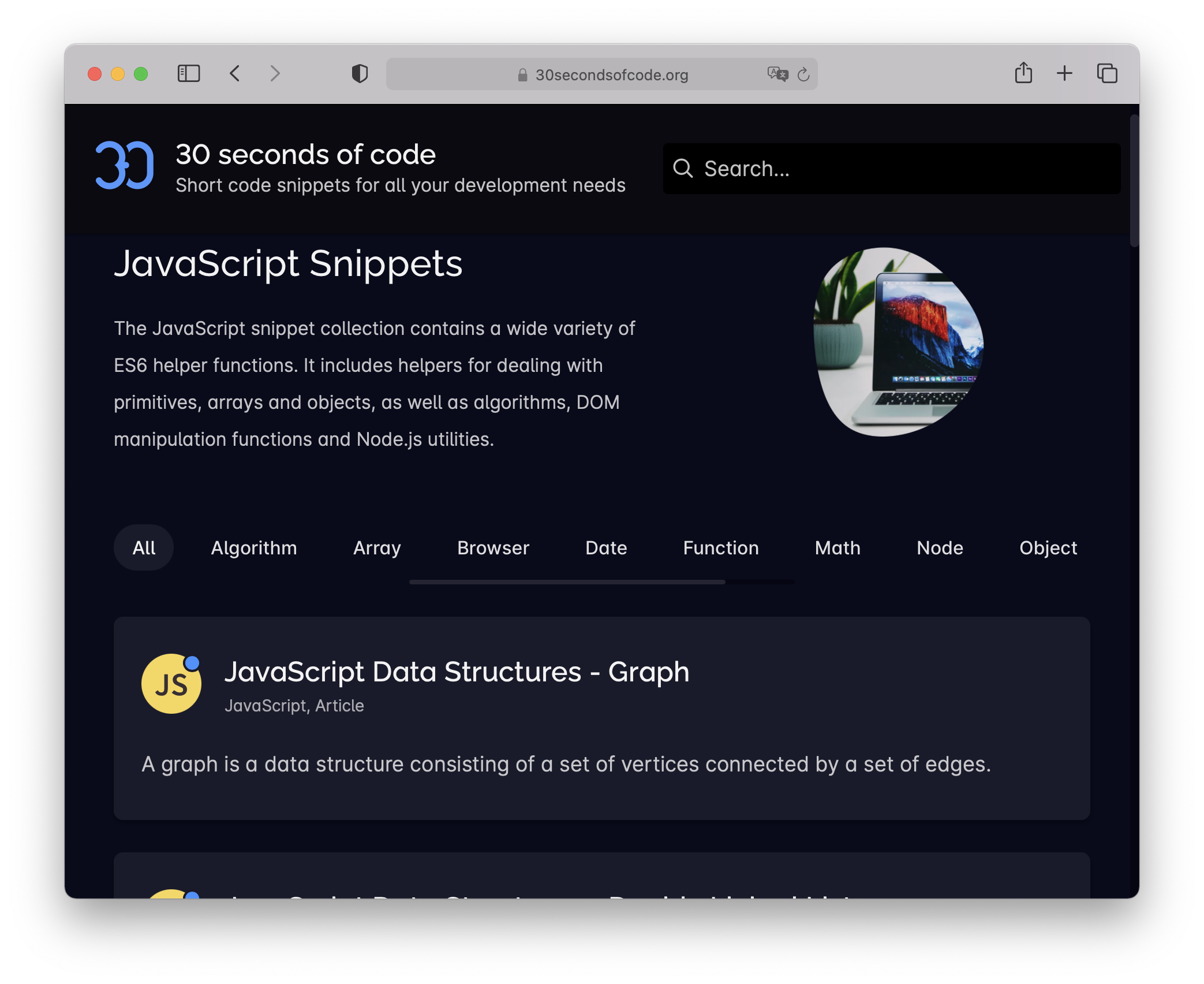This screenshot has height=984, width=1204.
Task: Click the tab overview icon
Action: [x=1106, y=73]
